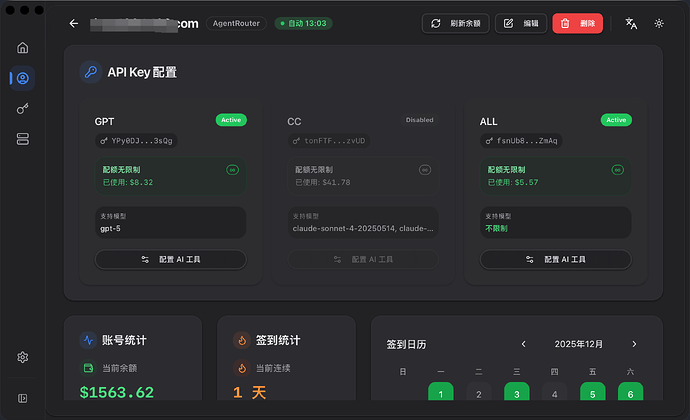Click GPT card title
This screenshot has height=420, width=690.
pos(104,122)
